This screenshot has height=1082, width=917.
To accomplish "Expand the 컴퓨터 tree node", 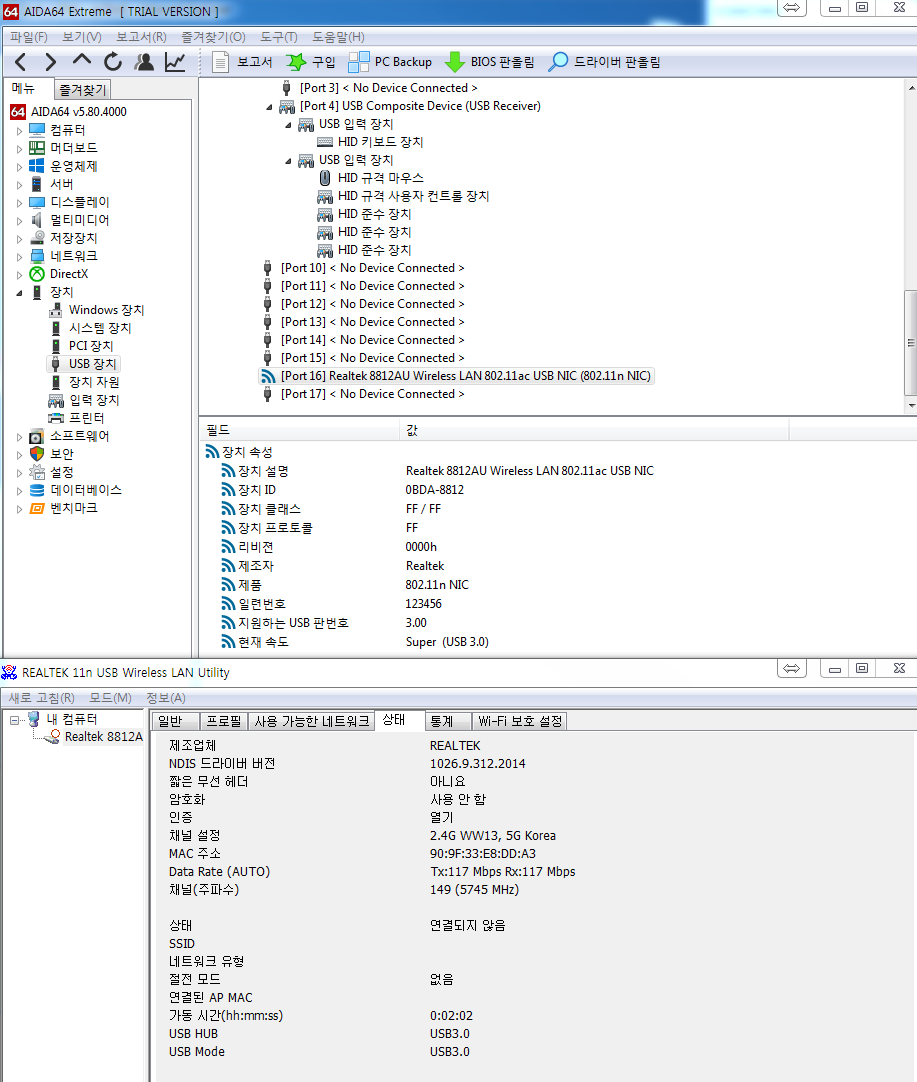I will click(19, 130).
